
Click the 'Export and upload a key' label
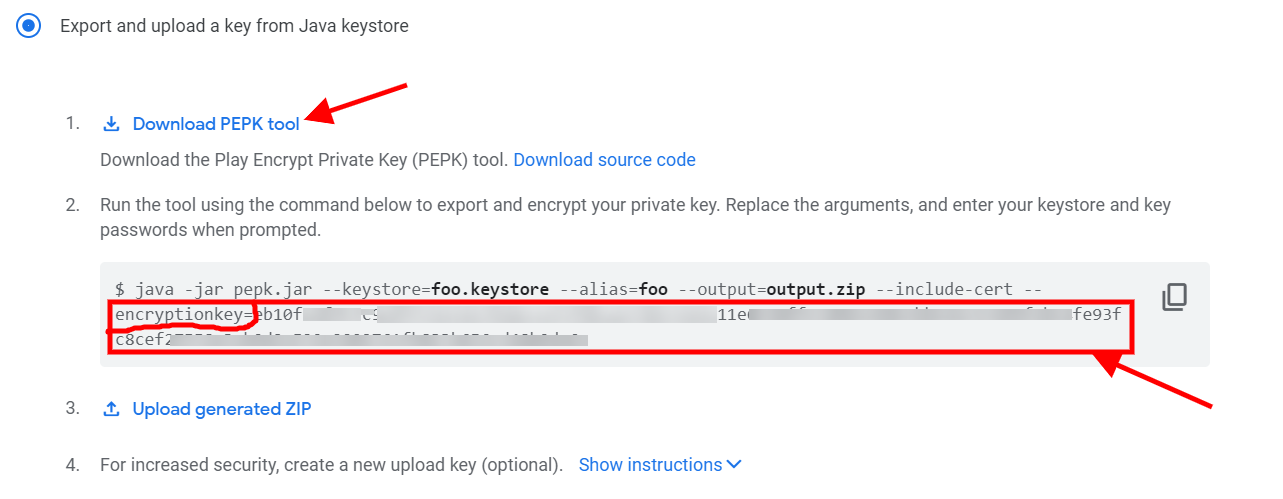point(234,26)
